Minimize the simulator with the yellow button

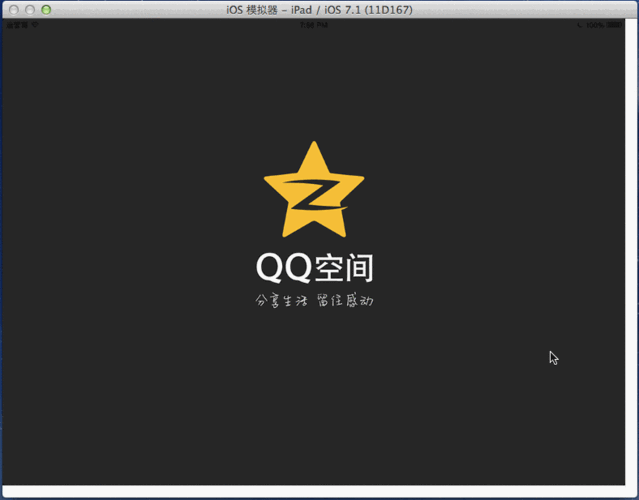pos(30,9)
